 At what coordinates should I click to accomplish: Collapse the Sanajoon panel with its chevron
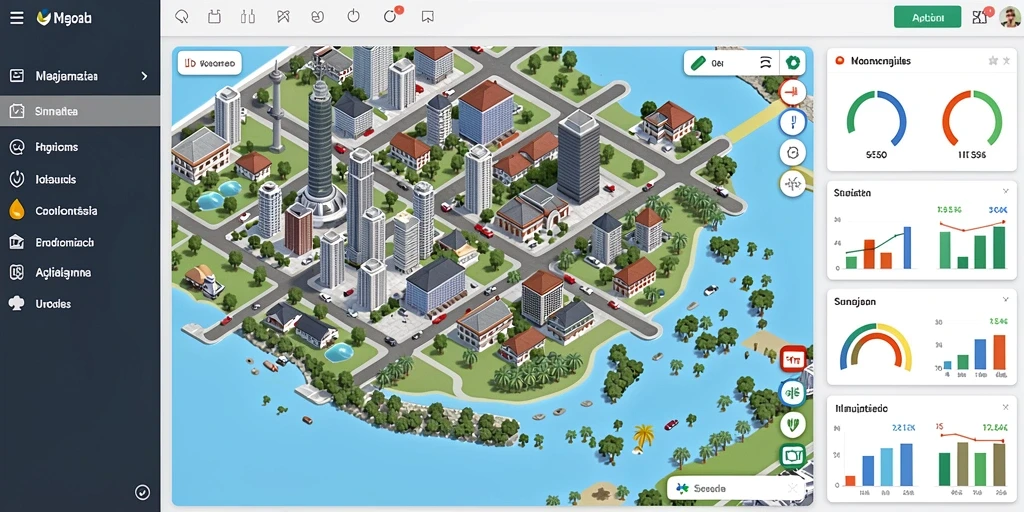[1005, 300]
